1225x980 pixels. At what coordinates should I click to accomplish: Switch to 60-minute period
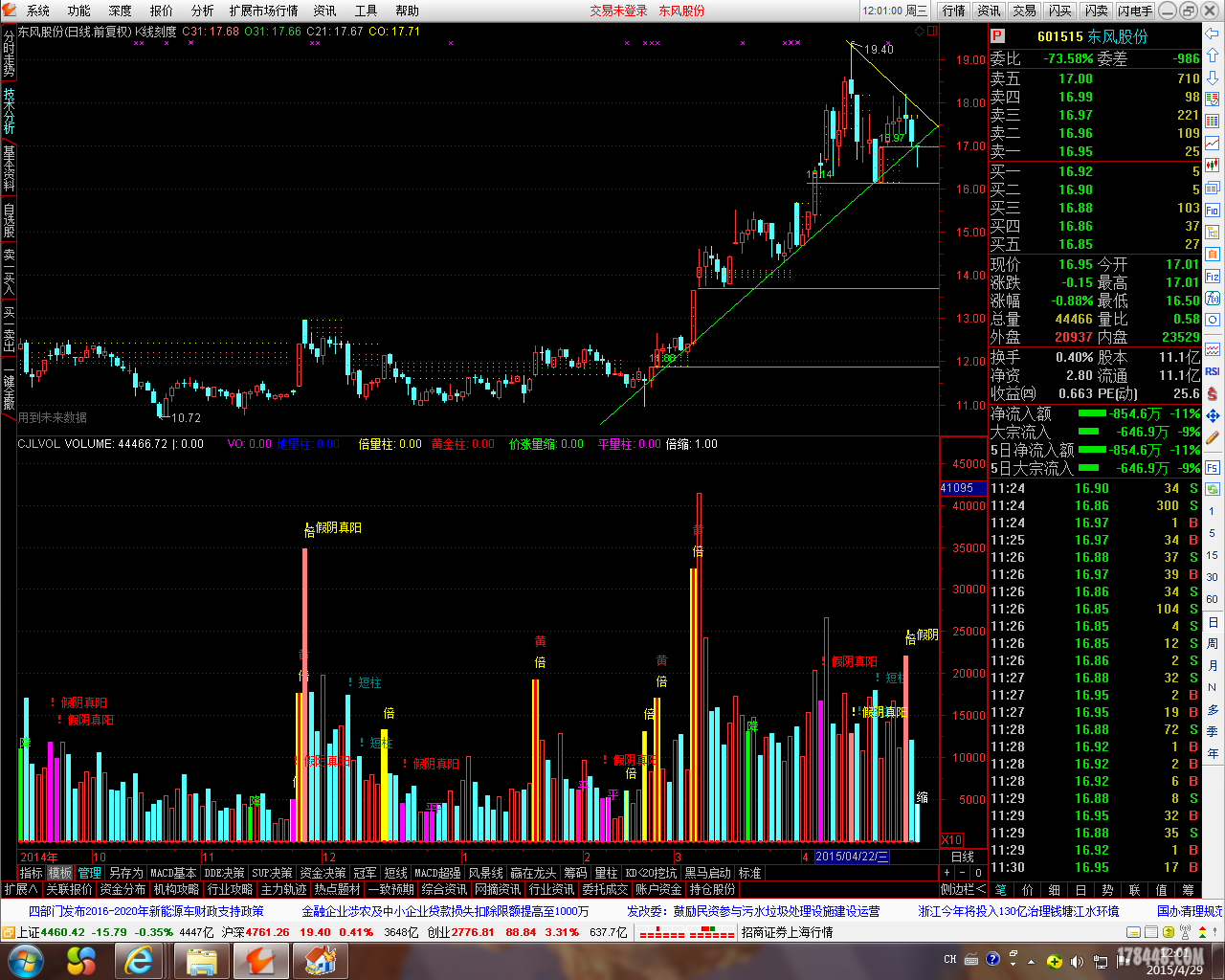(x=1213, y=600)
